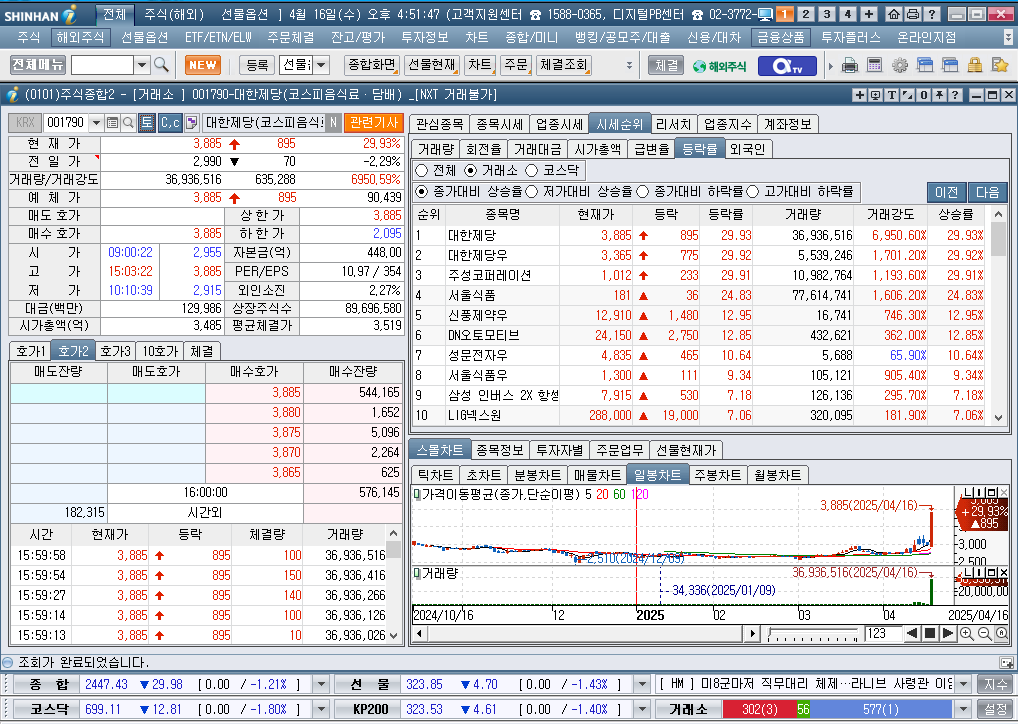Expand the toolbar overflow chevron after 체결조회

coord(629,65)
